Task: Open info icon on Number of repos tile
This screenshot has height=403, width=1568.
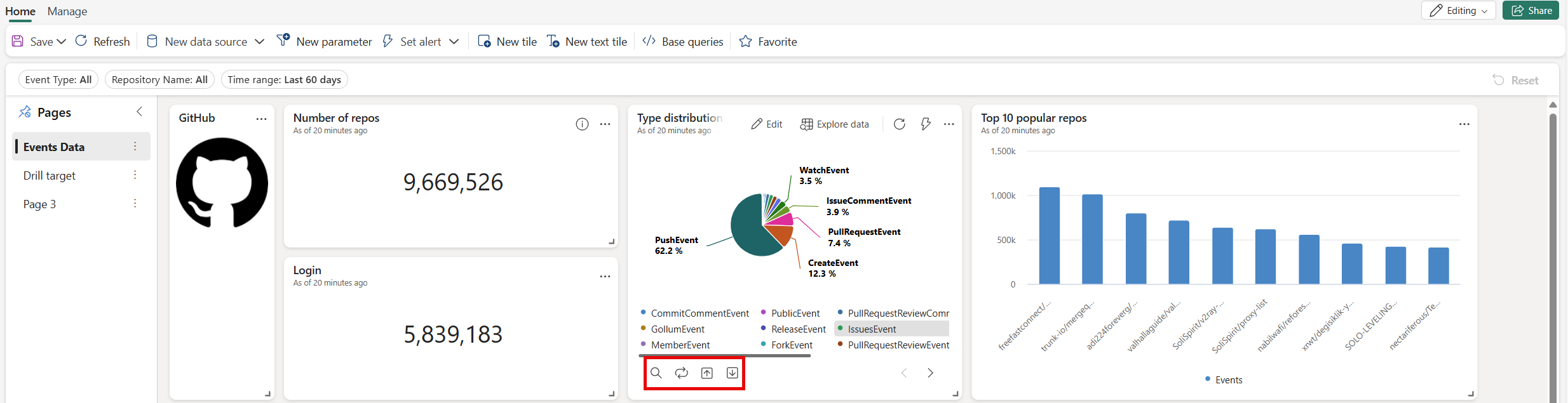Action: [x=582, y=124]
